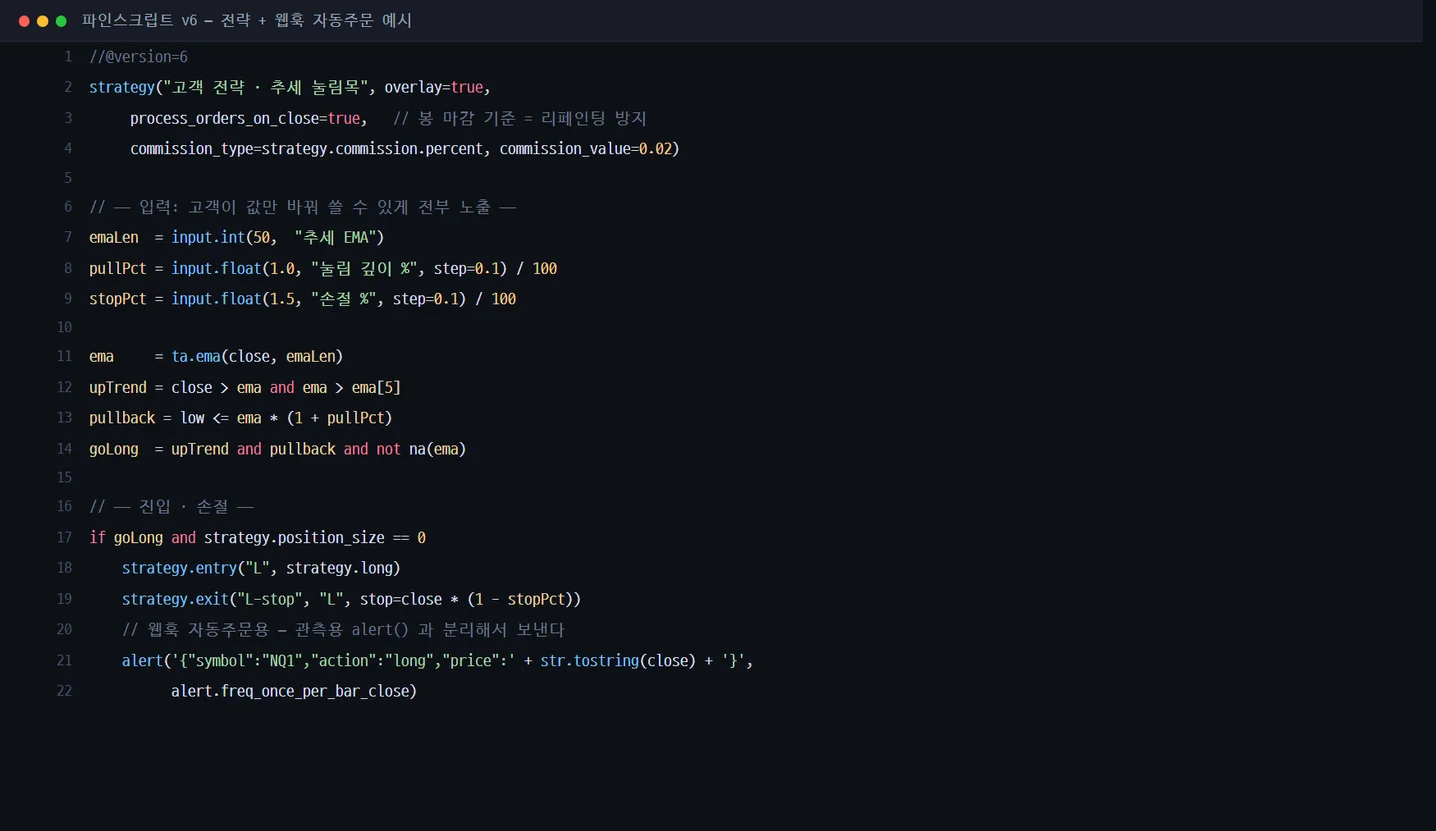Click the "ema[5]" history reference
The height and width of the screenshot is (831, 1436).
coord(376,387)
